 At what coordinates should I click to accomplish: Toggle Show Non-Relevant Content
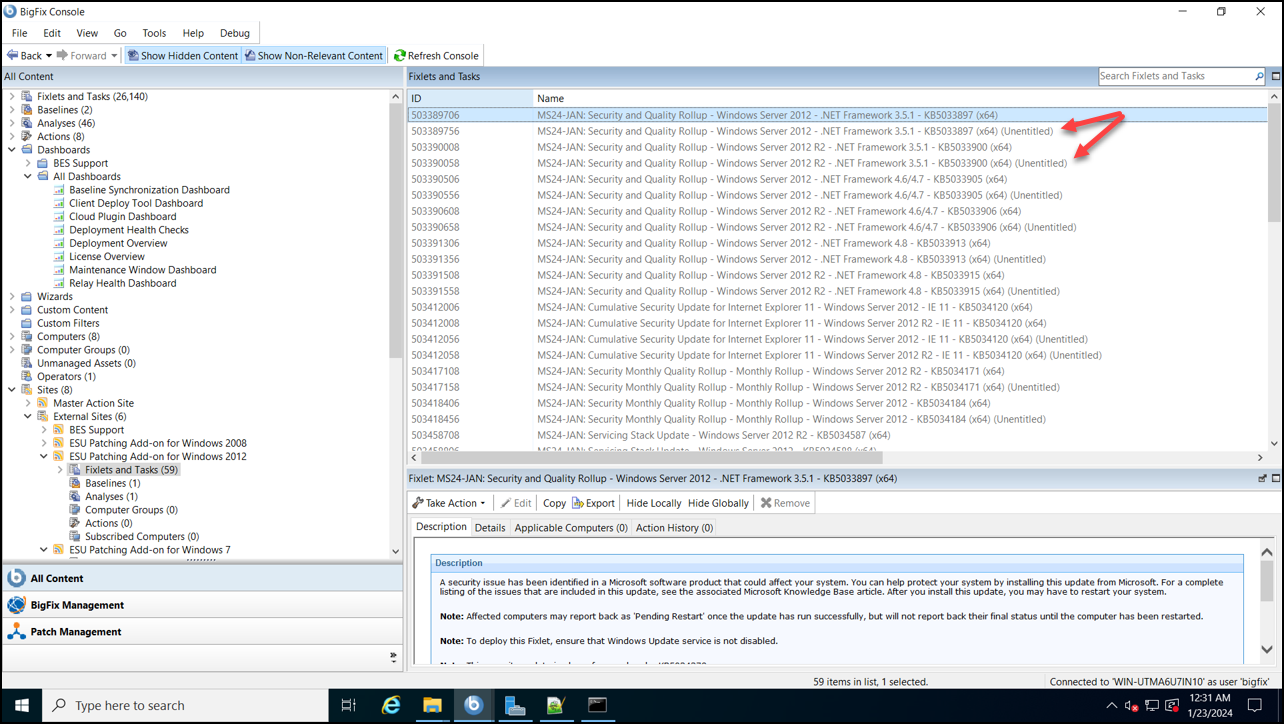click(314, 56)
